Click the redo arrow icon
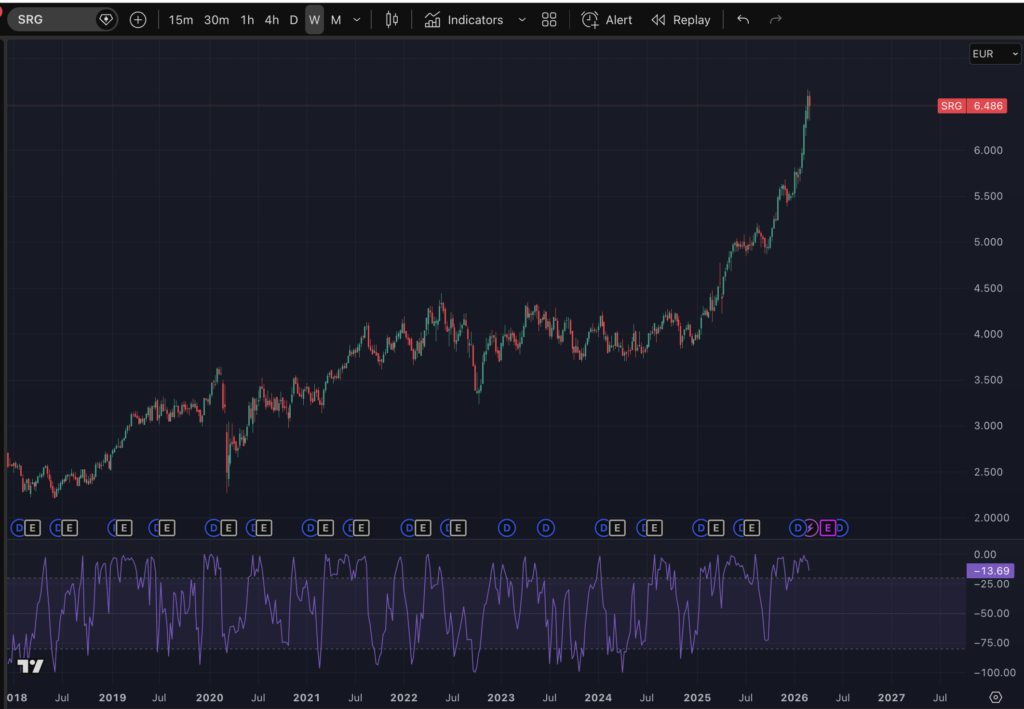The height and width of the screenshot is (709, 1024). (x=776, y=20)
